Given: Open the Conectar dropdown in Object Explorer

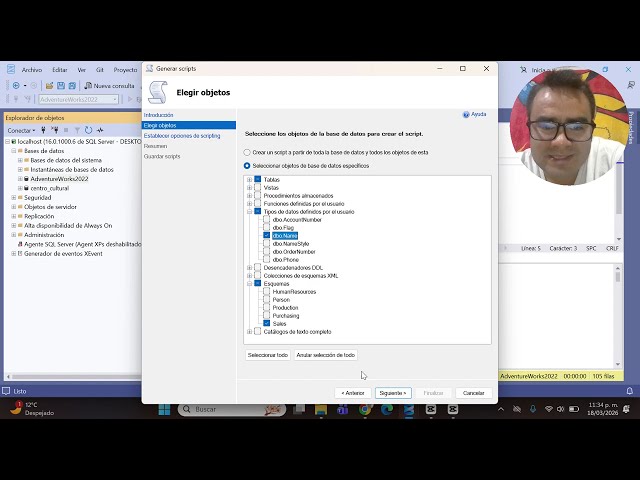Looking at the screenshot, I should coord(21,130).
